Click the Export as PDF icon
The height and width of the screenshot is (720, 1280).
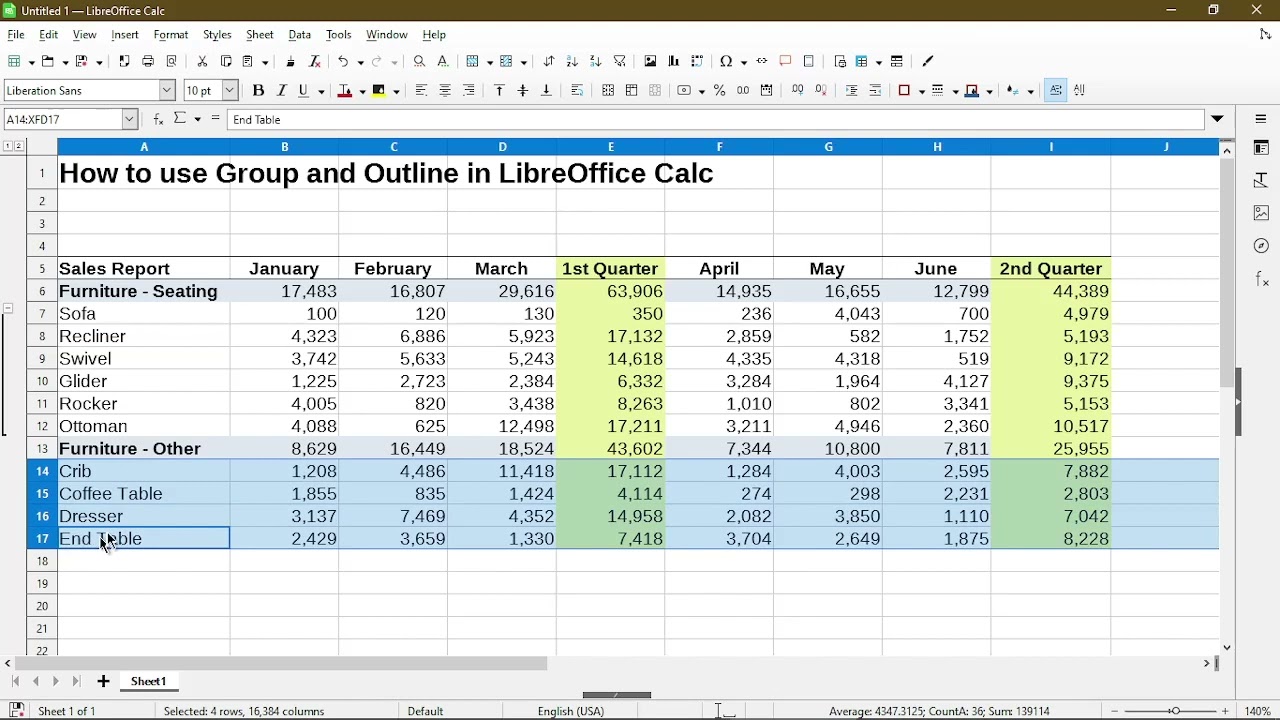click(124, 62)
